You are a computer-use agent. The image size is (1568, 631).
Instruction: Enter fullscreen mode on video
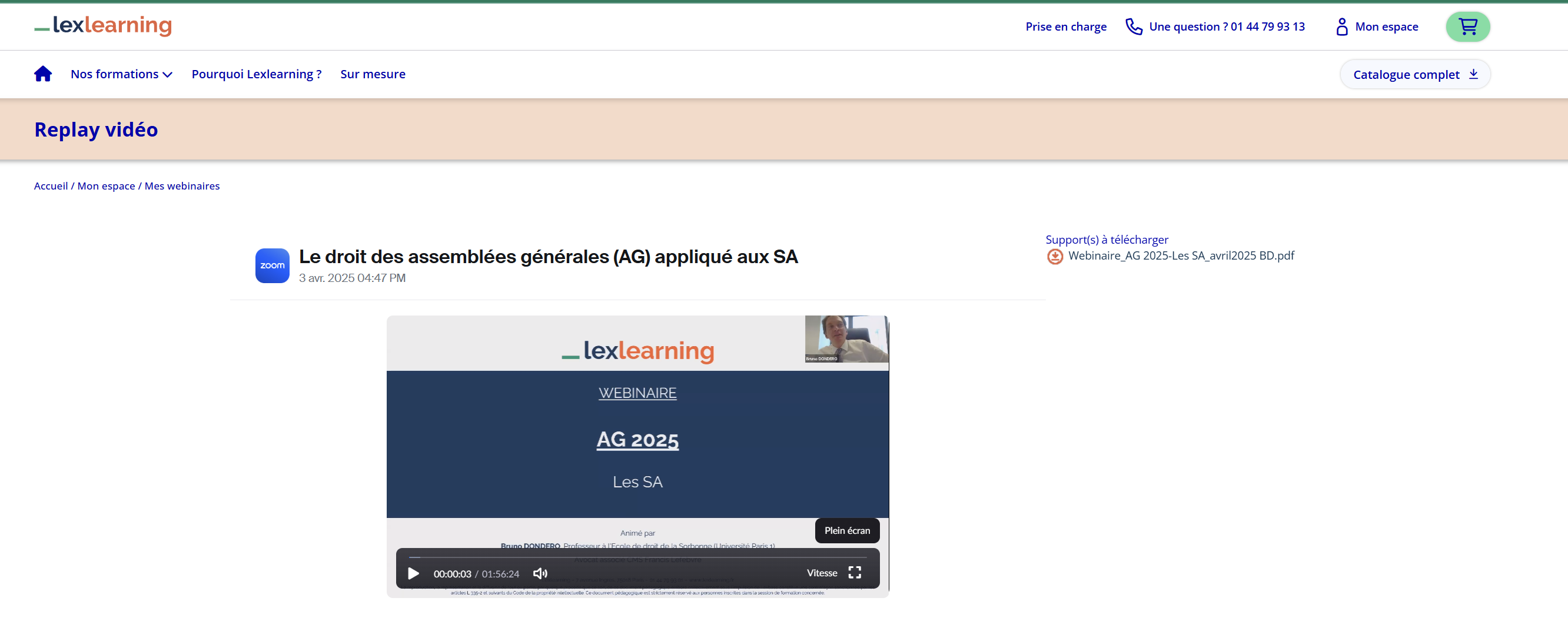(x=854, y=573)
